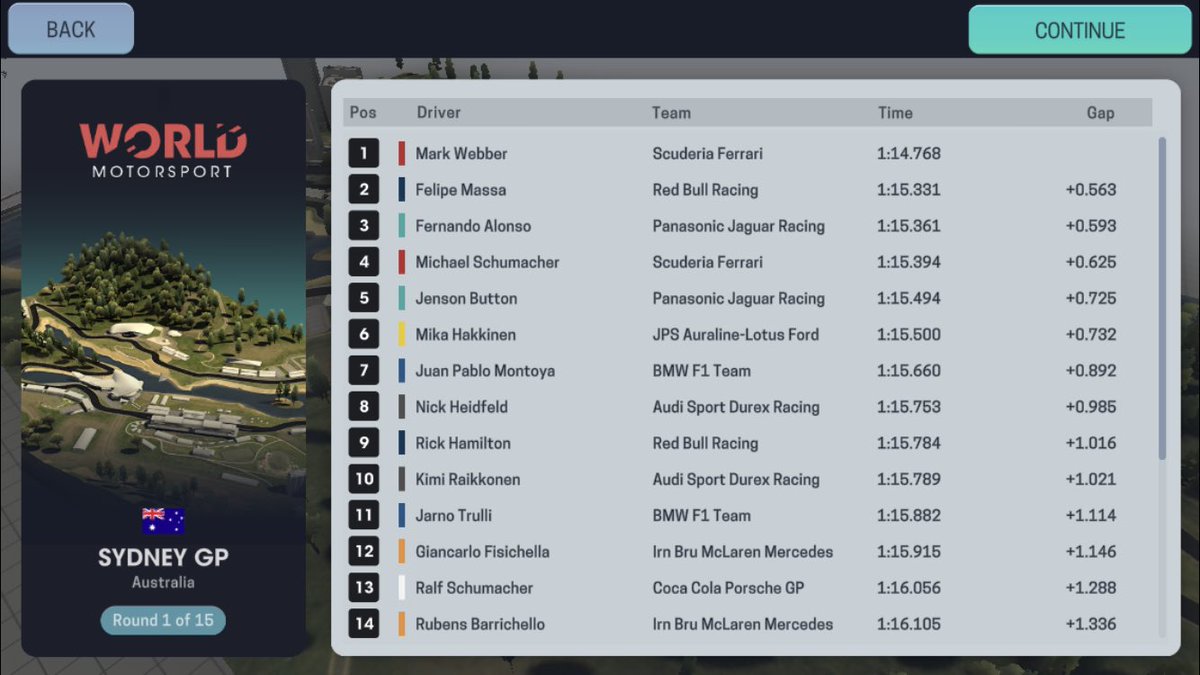Select the position 13 badge for Ralf Schumacher
Screen dimensions: 1200x675
tap(363, 588)
